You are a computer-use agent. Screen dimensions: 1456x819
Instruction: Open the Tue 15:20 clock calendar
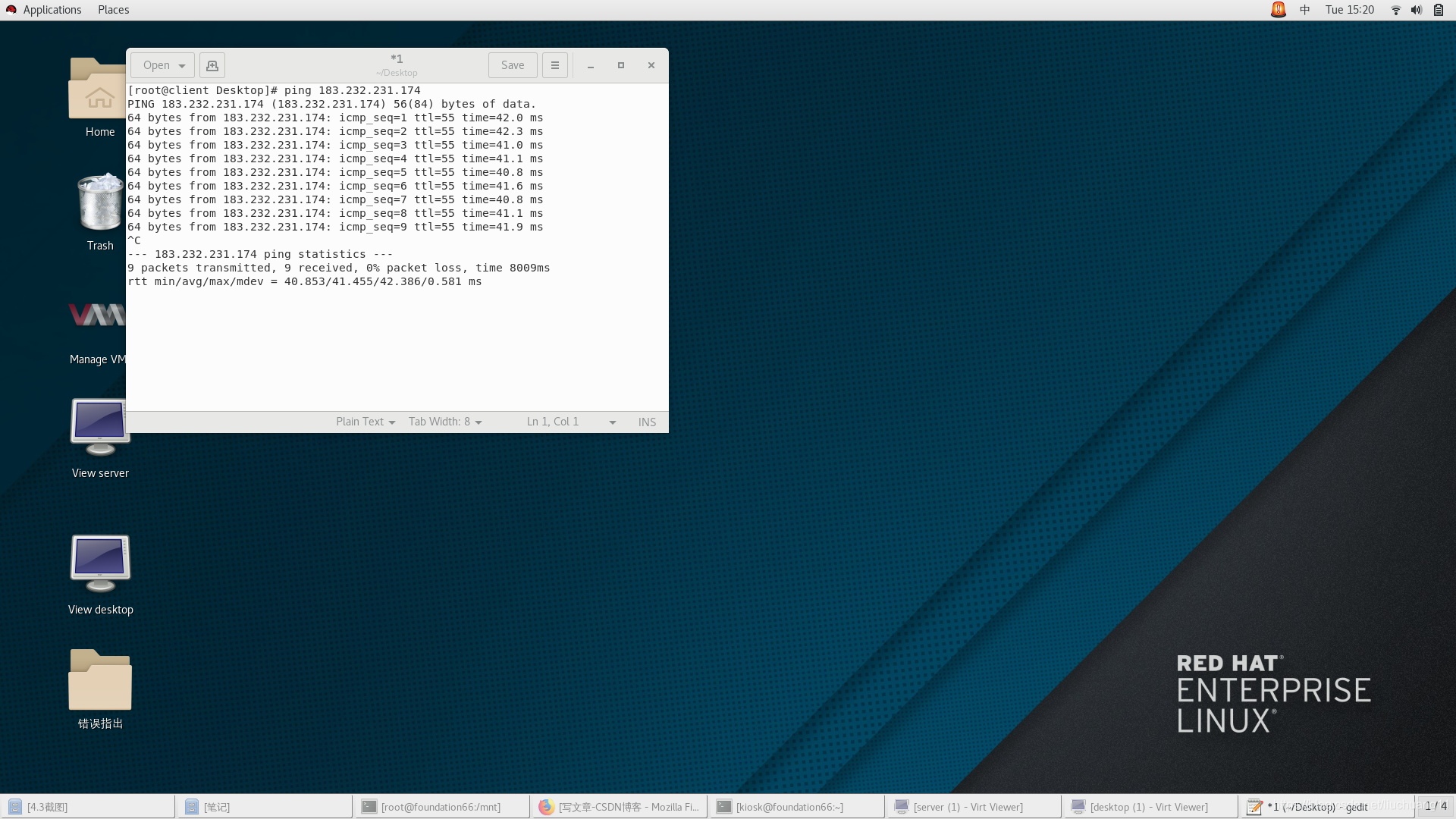tap(1350, 10)
